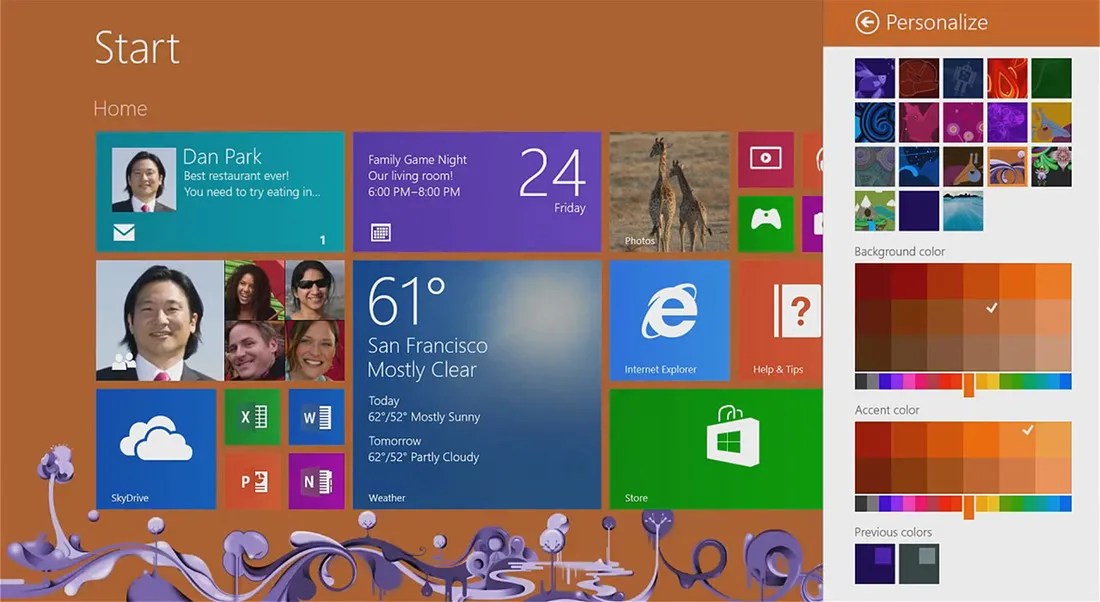The height and width of the screenshot is (602, 1100).
Task: Start PowerPoint
Action: [x=253, y=481]
